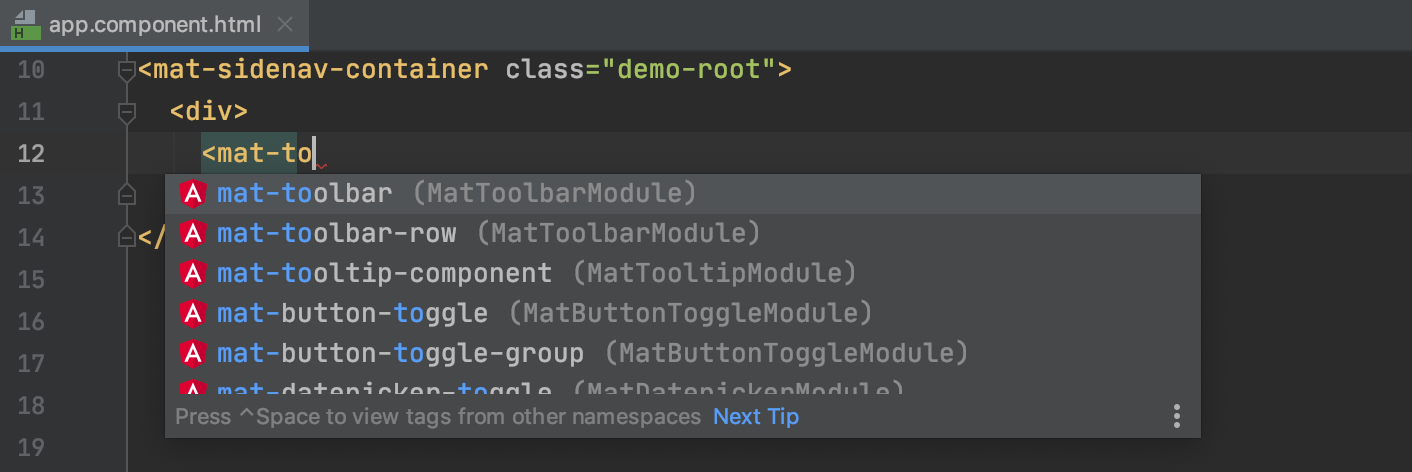Toggle the fold marker on line 13

(x=126, y=194)
